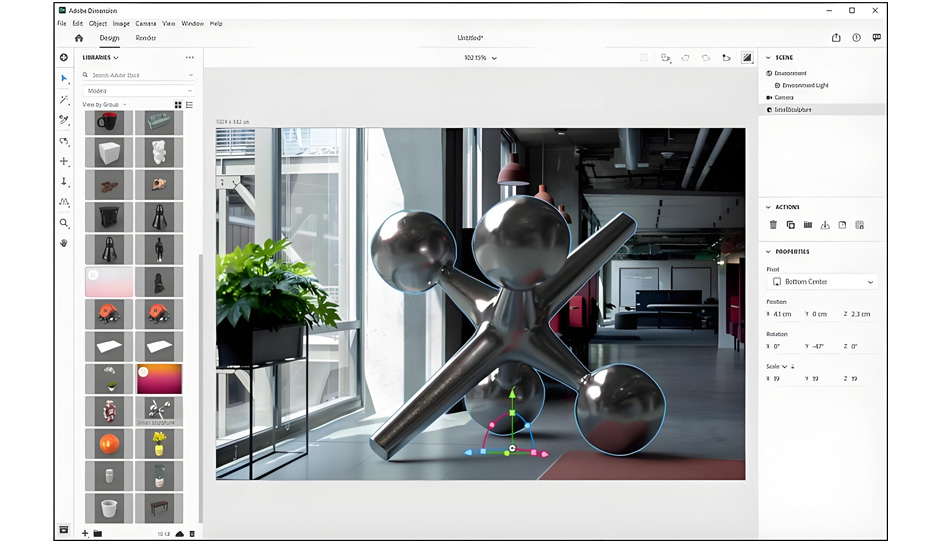Open the Libraries panel more options
This screenshot has height=545, width=950.
pyautogui.click(x=190, y=58)
